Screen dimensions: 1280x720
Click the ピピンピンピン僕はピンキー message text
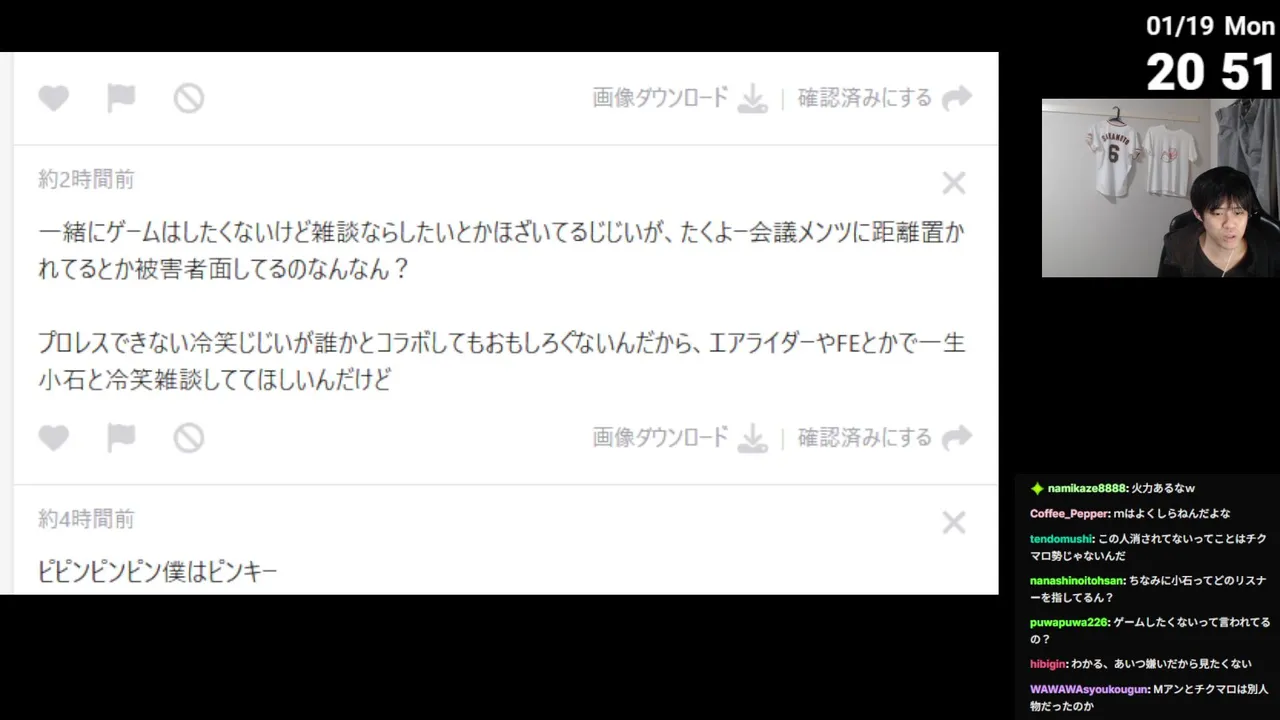click(x=157, y=572)
